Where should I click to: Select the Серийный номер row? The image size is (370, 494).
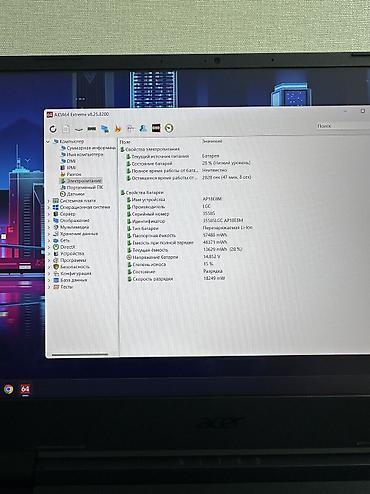click(190, 214)
